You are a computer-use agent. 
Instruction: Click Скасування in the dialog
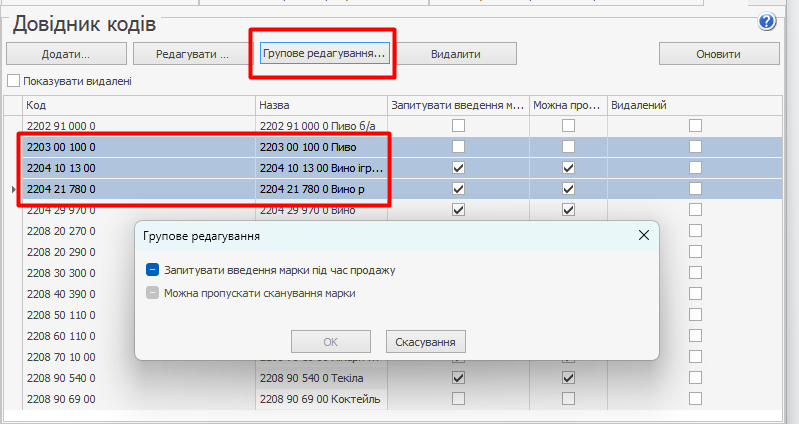click(425, 341)
